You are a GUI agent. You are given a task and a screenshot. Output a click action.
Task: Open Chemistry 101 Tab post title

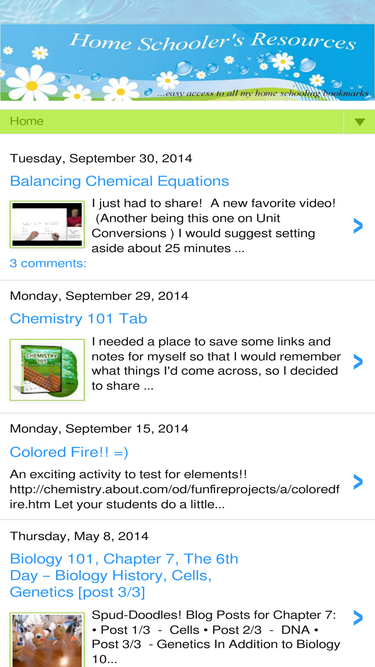[x=79, y=319]
